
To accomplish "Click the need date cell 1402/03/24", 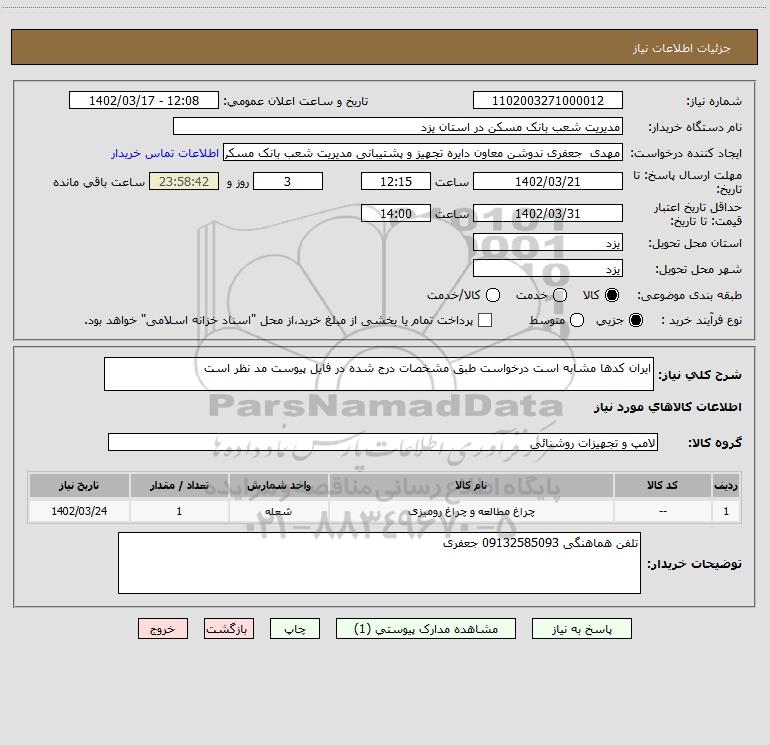I will 79,511.
